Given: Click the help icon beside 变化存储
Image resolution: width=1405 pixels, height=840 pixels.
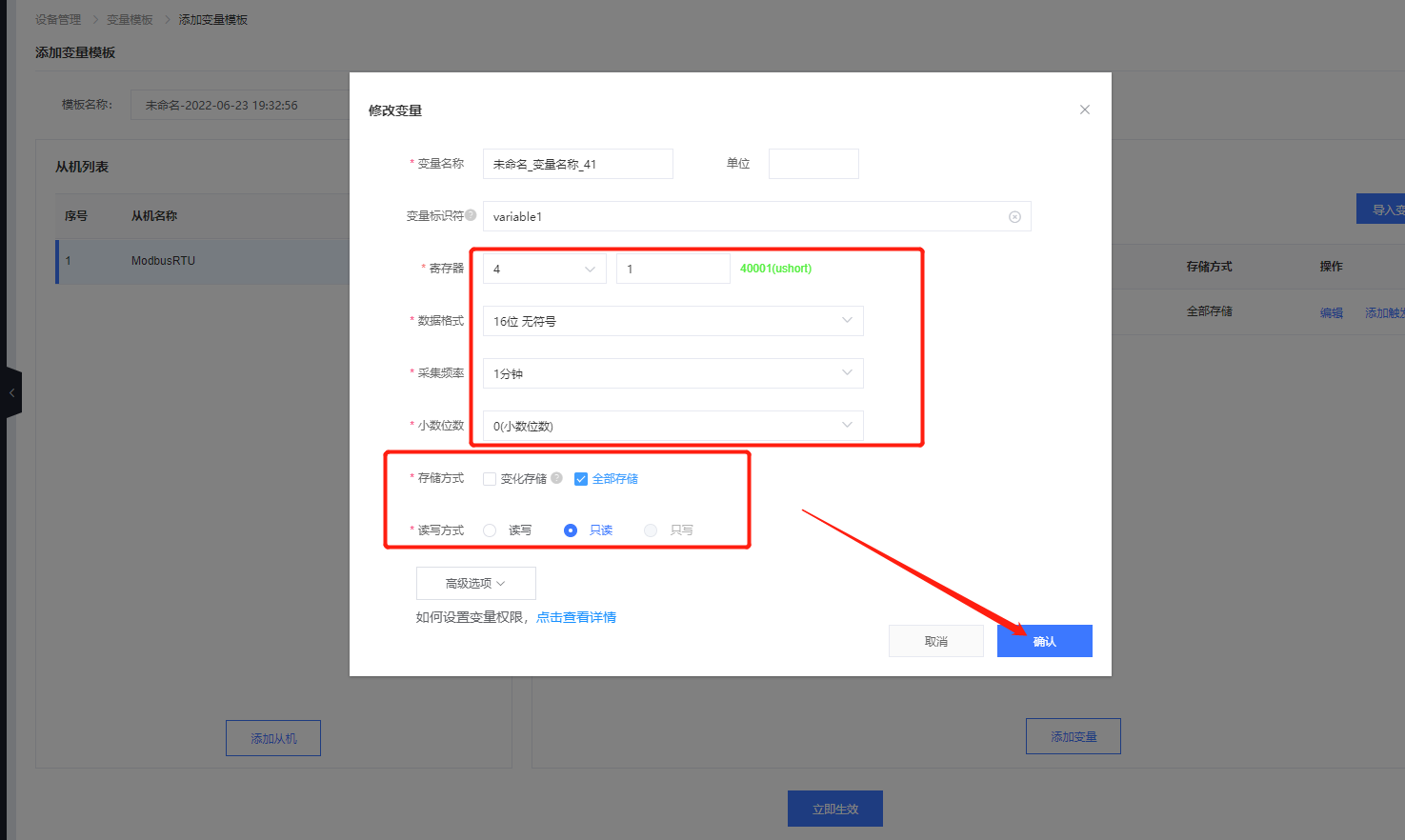Looking at the screenshot, I should (x=556, y=478).
